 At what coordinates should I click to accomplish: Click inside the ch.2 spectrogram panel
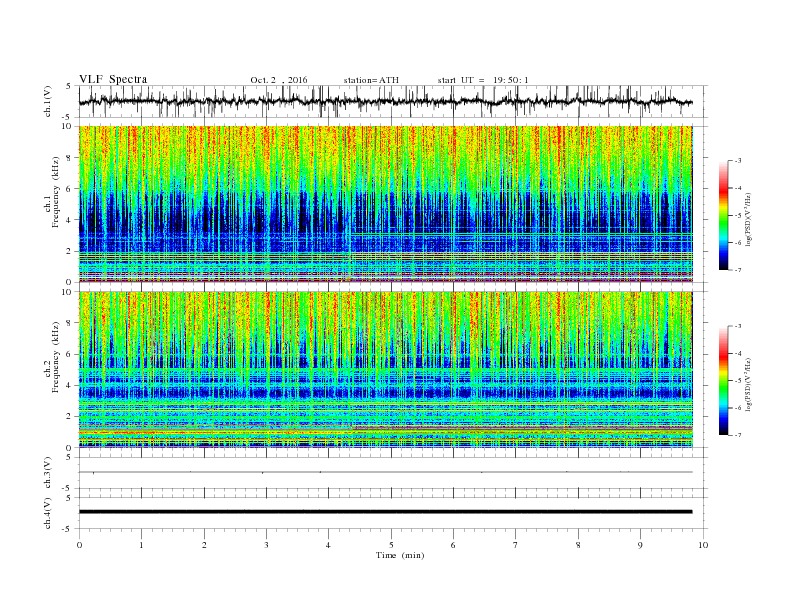(x=385, y=370)
